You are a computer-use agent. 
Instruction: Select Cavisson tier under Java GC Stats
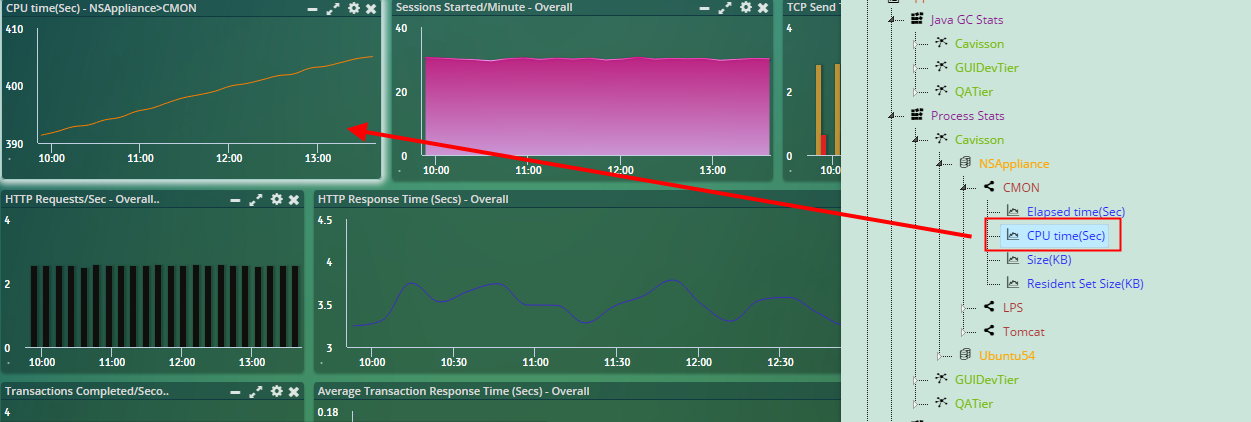point(979,44)
